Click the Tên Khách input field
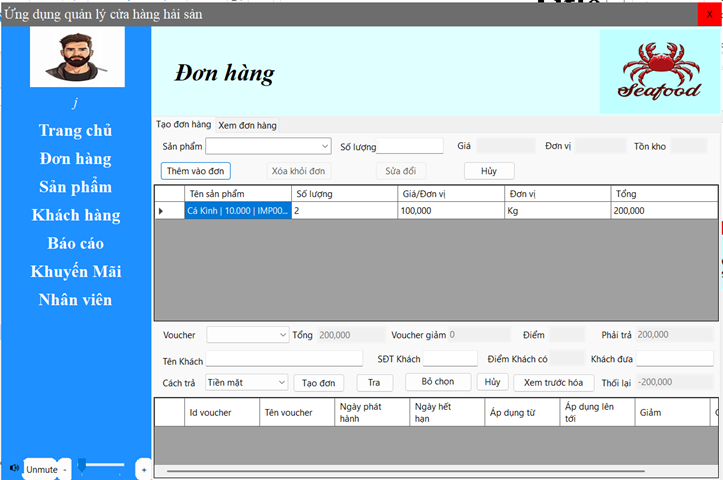Image resolution: width=723 pixels, height=480 pixels. pos(284,358)
